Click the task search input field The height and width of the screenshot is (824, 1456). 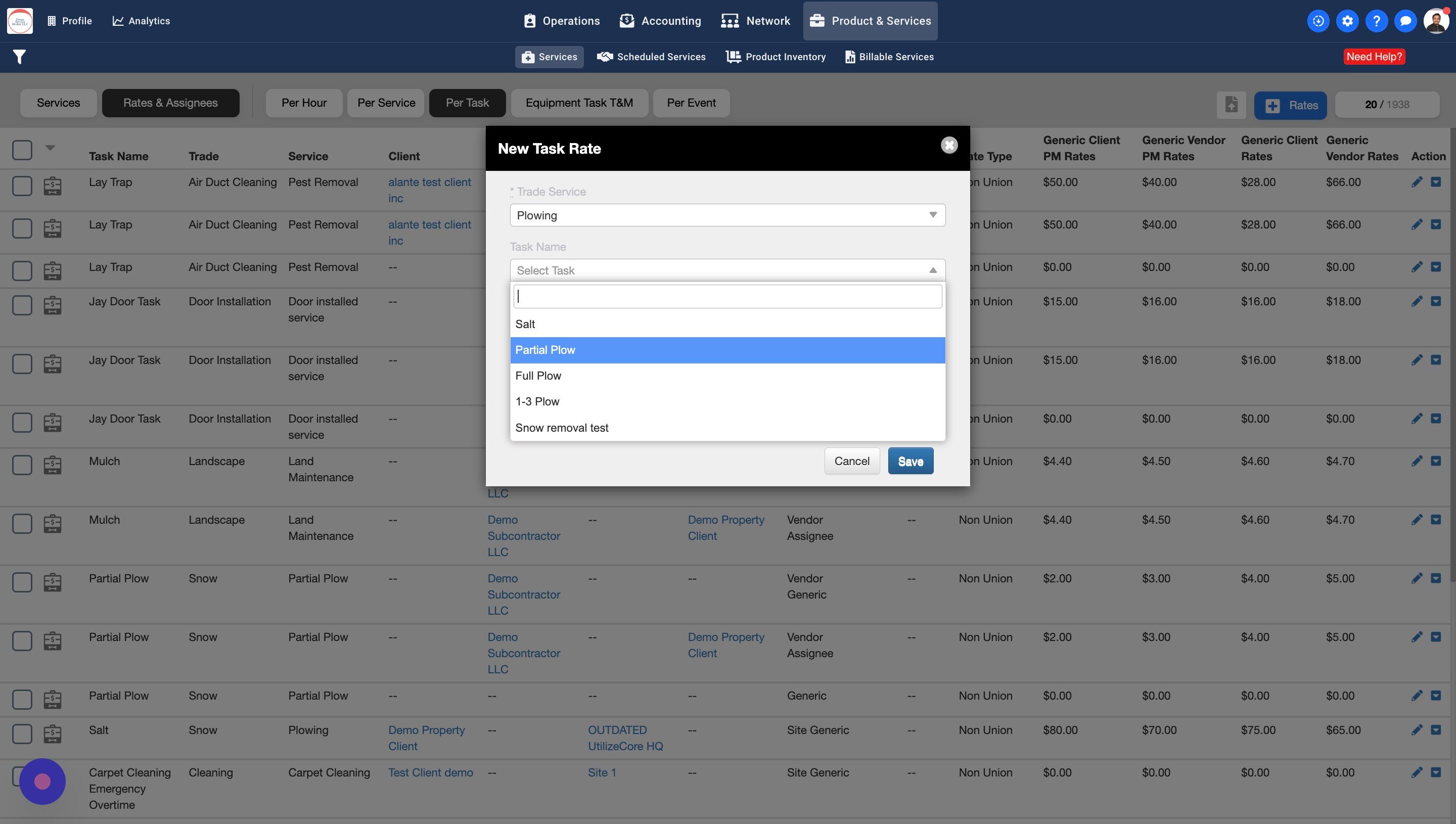(x=727, y=297)
